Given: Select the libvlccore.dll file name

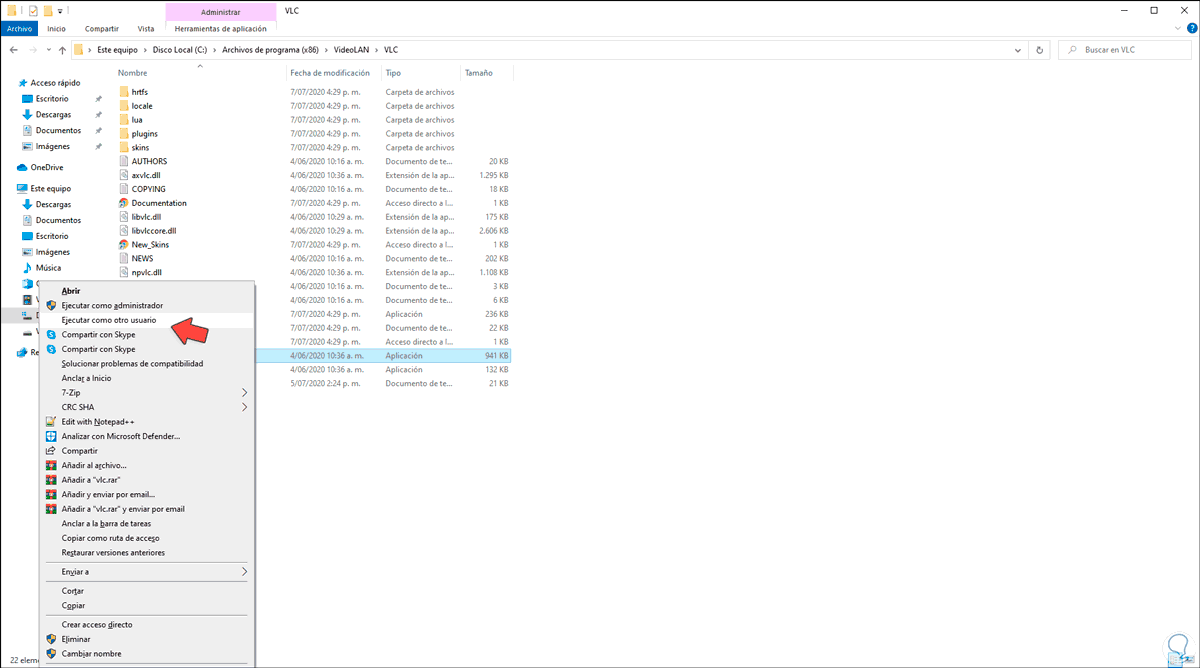Looking at the screenshot, I should click(154, 230).
